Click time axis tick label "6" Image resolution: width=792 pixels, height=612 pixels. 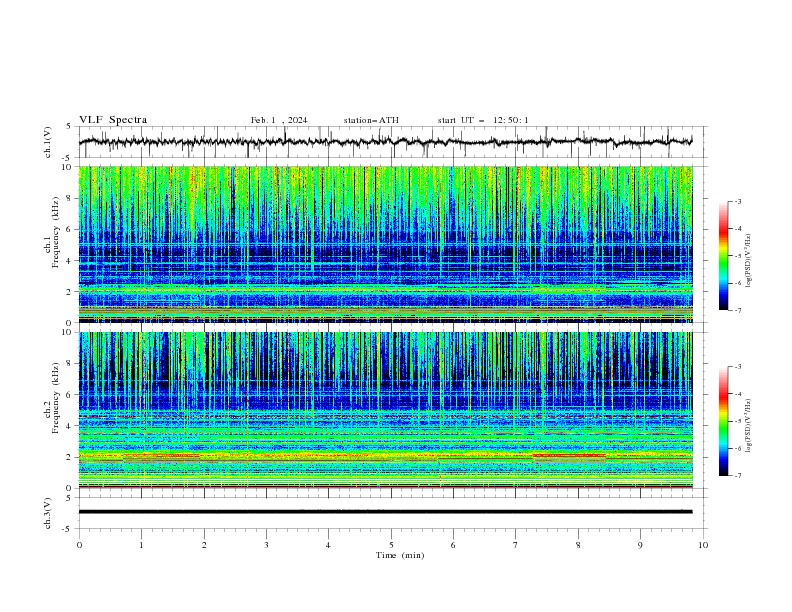pos(453,545)
